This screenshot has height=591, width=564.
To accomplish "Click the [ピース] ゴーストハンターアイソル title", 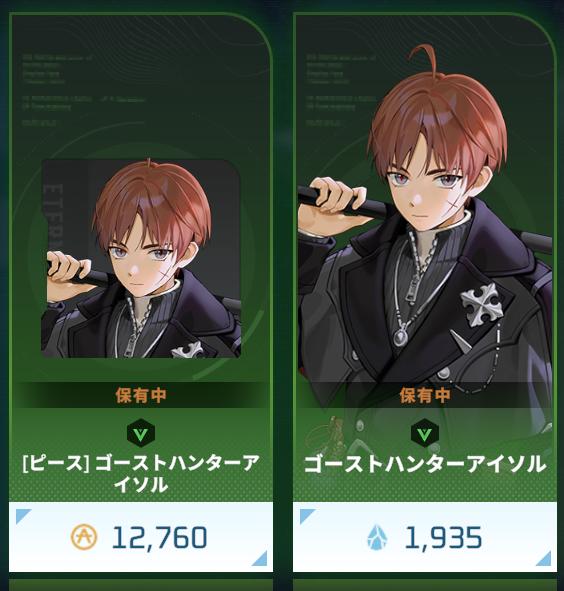I will (141, 474).
